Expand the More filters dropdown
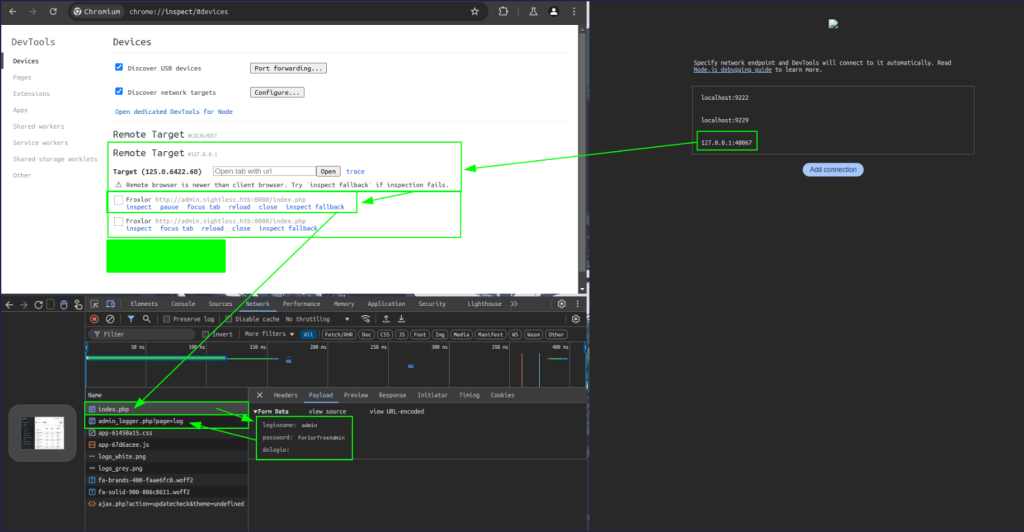The image size is (1024, 532). (x=268, y=334)
